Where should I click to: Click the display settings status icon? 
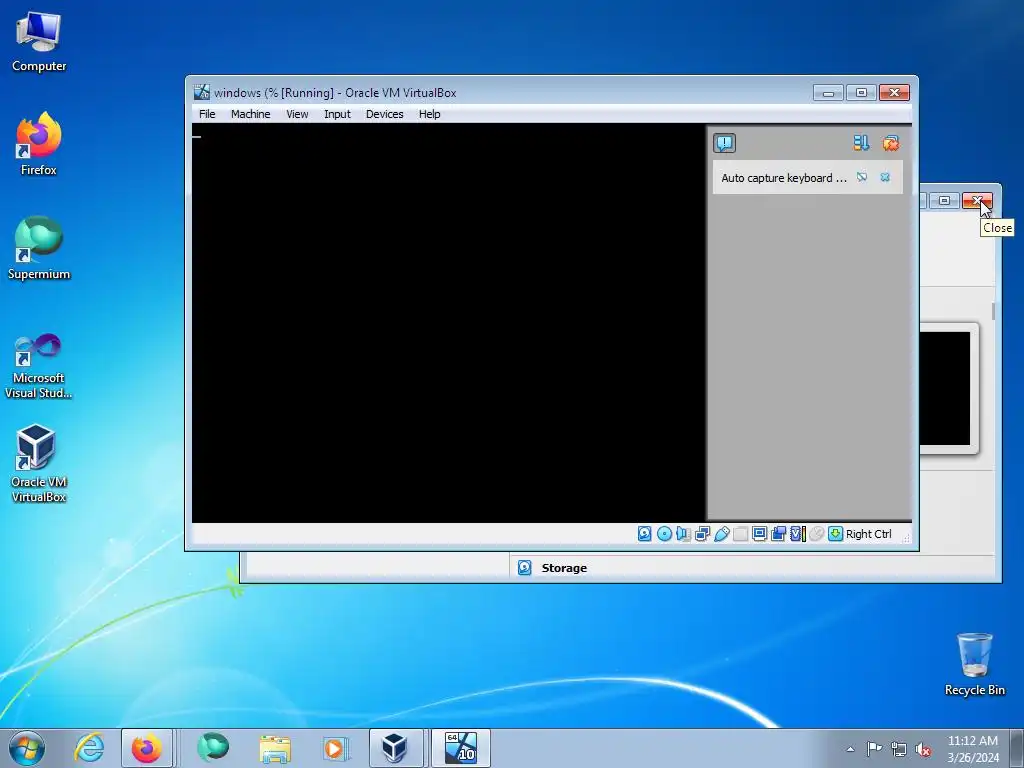pyautogui.click(x=760, y=534)
